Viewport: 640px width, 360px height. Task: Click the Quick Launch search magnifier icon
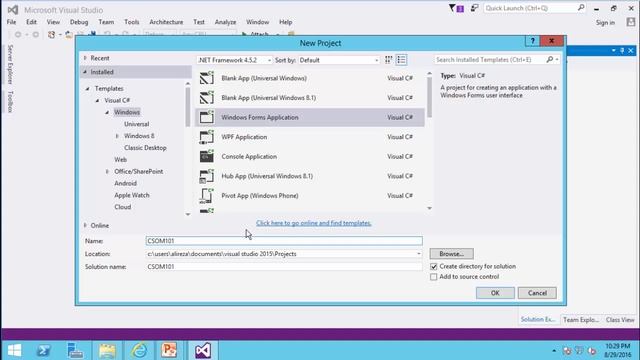(x=581, y=8)
